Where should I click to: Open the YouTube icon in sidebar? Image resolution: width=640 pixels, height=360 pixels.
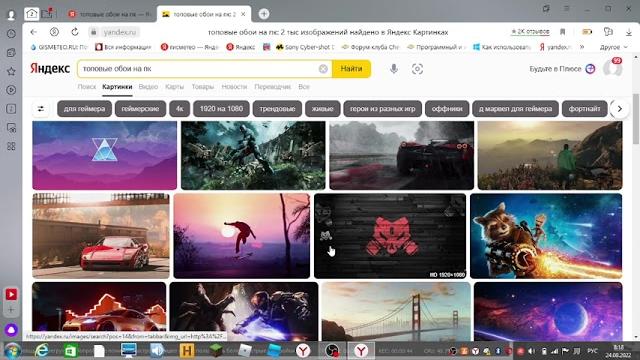coord(11,294)
